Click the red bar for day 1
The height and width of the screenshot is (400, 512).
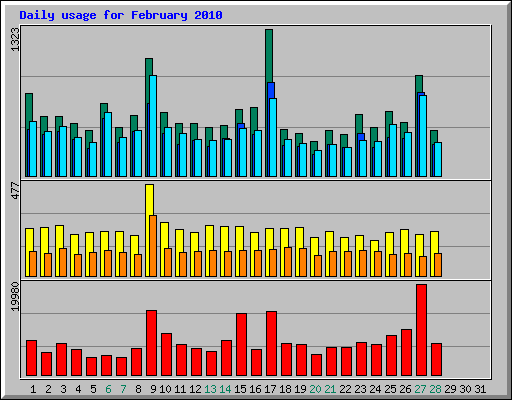pyautogui.click(x=31, y=358)
